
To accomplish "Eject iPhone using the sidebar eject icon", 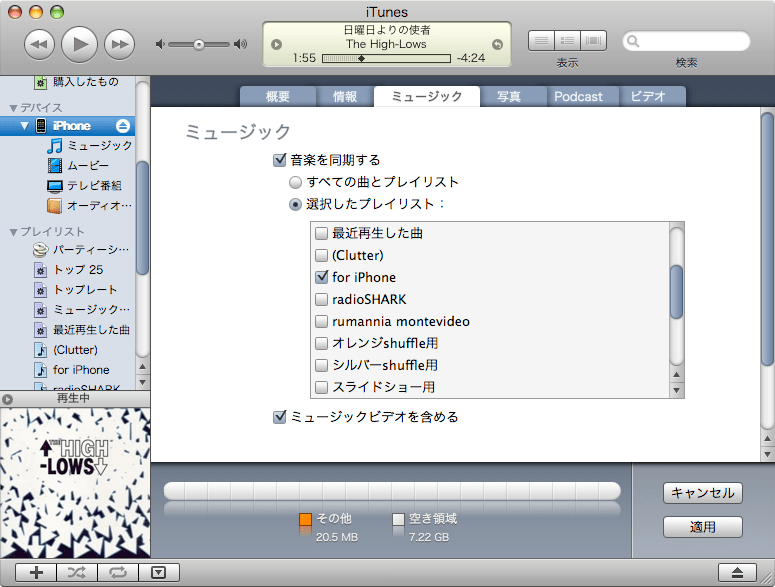I will tap(123, 126).
